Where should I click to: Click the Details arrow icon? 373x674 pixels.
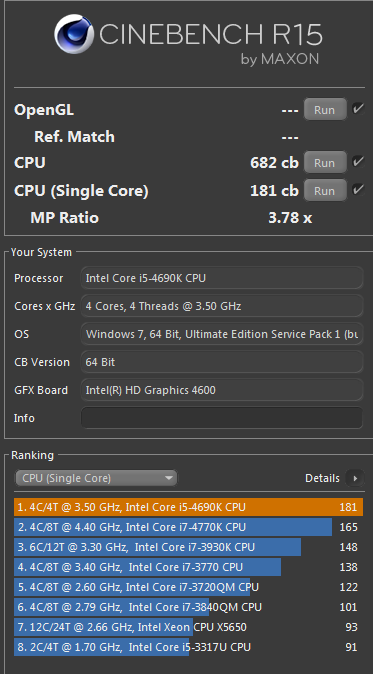click(x=355, y=478)
